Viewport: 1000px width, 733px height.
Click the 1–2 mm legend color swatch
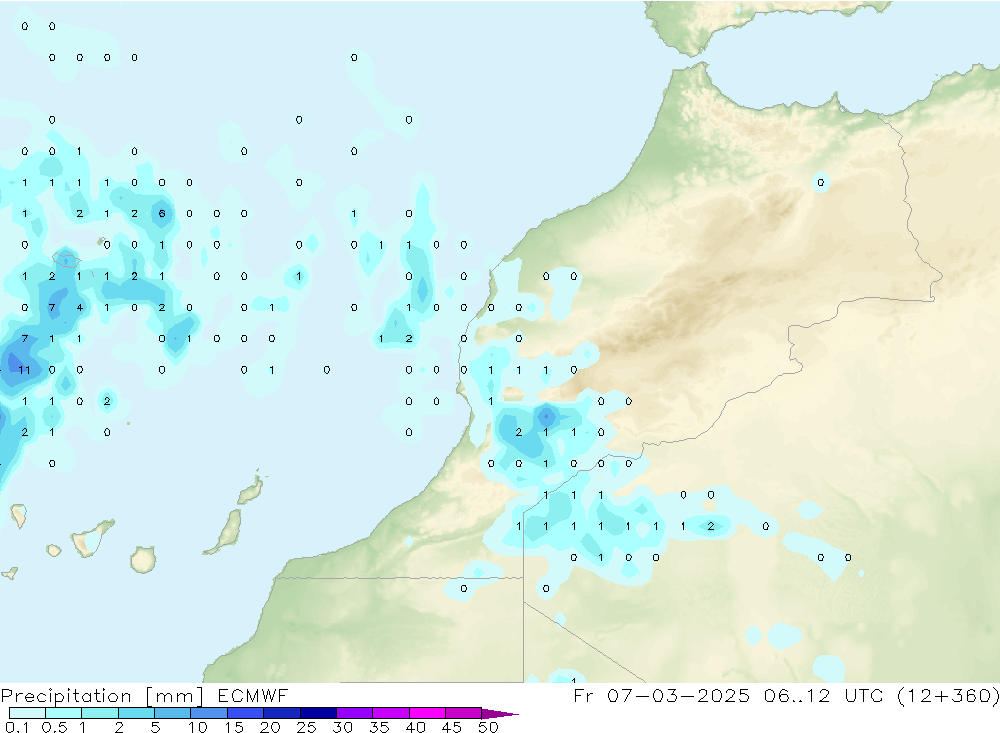[x=100, y=713]
